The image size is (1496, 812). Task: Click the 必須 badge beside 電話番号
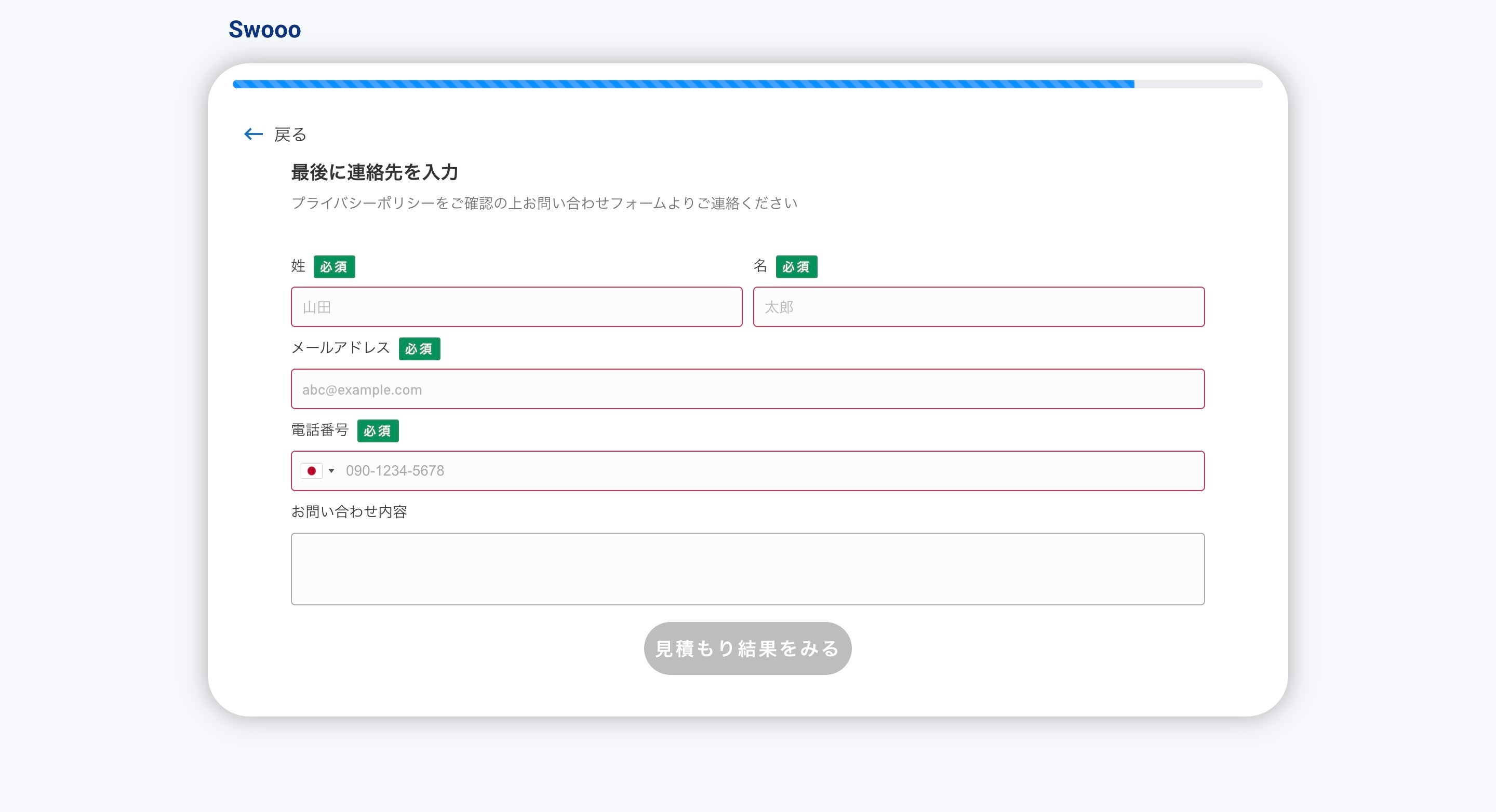click(x=378, y=431)
